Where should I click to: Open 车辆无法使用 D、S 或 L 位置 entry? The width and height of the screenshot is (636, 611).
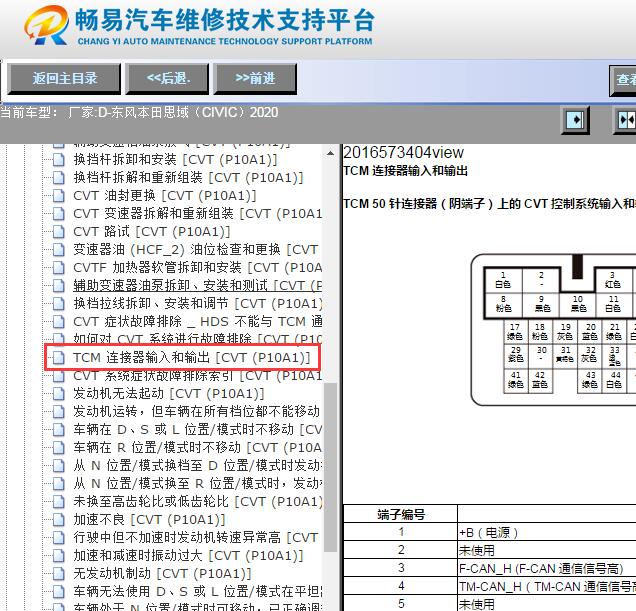pyautogui.click(x=198, y=592)
